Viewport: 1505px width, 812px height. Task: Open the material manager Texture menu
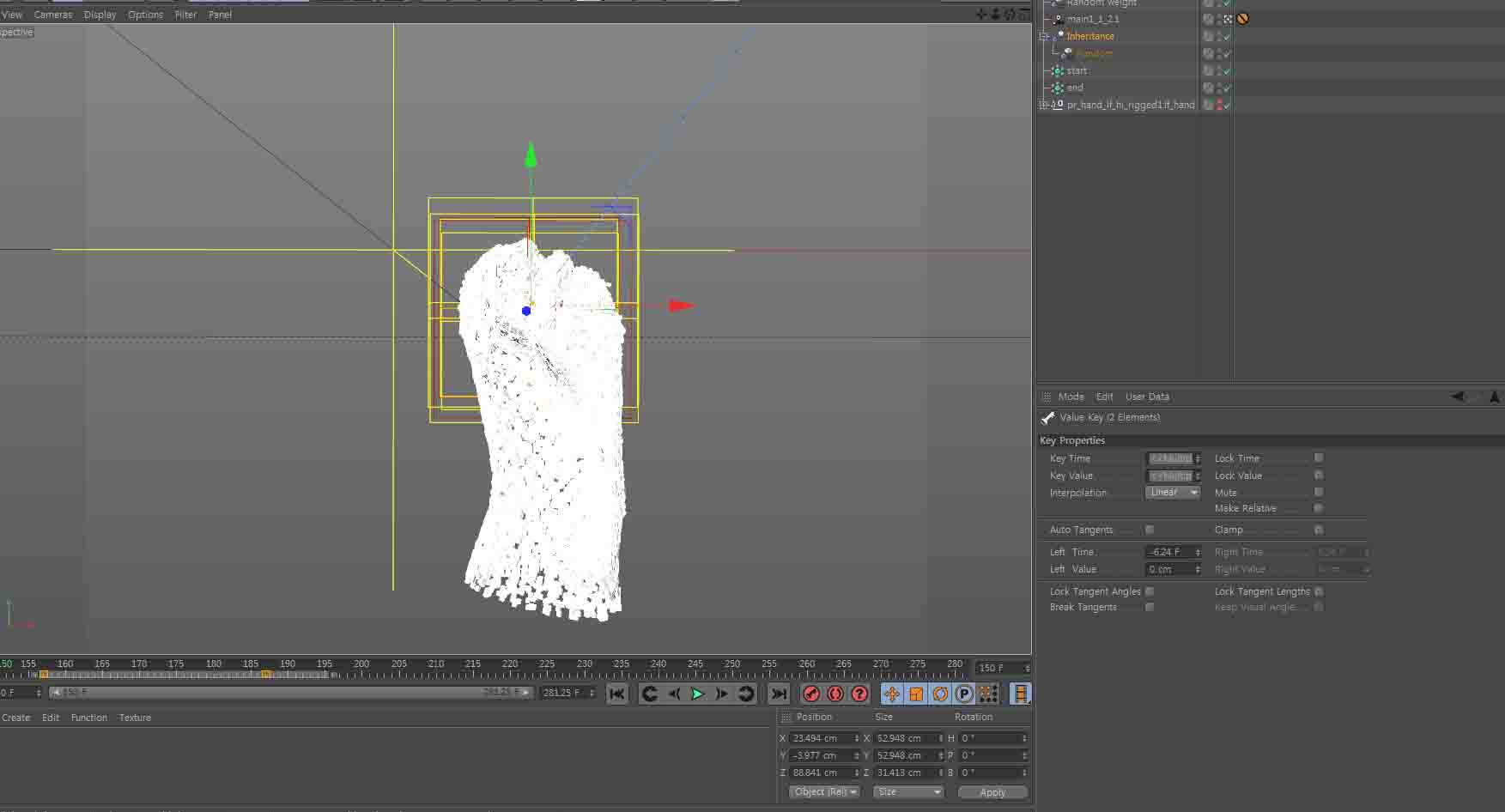pos(135,718)
